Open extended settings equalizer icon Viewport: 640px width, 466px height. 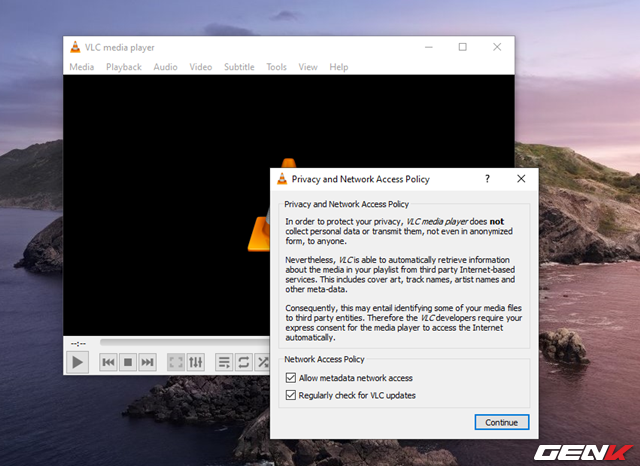click(x=196, y=362)
